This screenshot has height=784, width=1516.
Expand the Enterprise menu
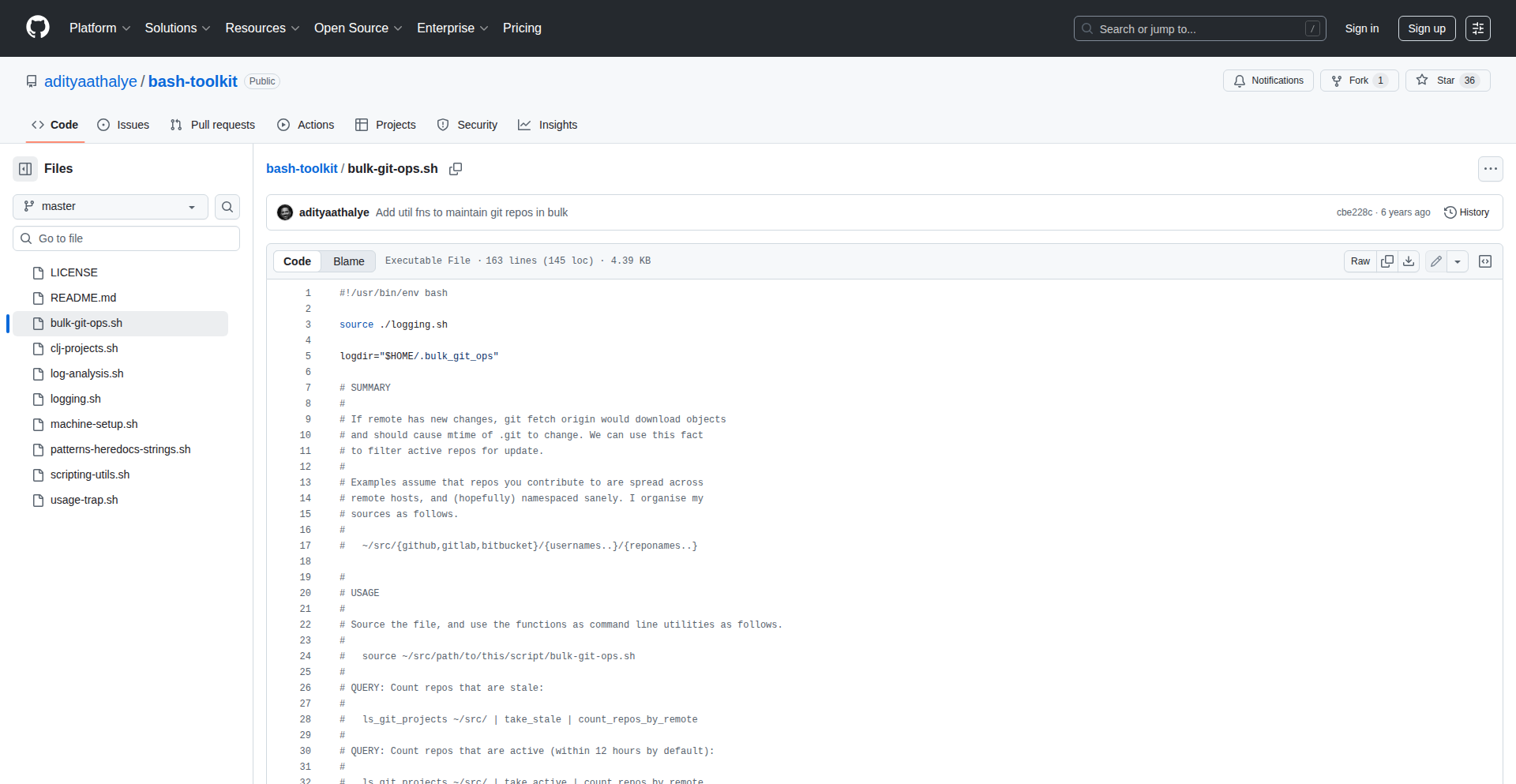click(x=452, y=28)
